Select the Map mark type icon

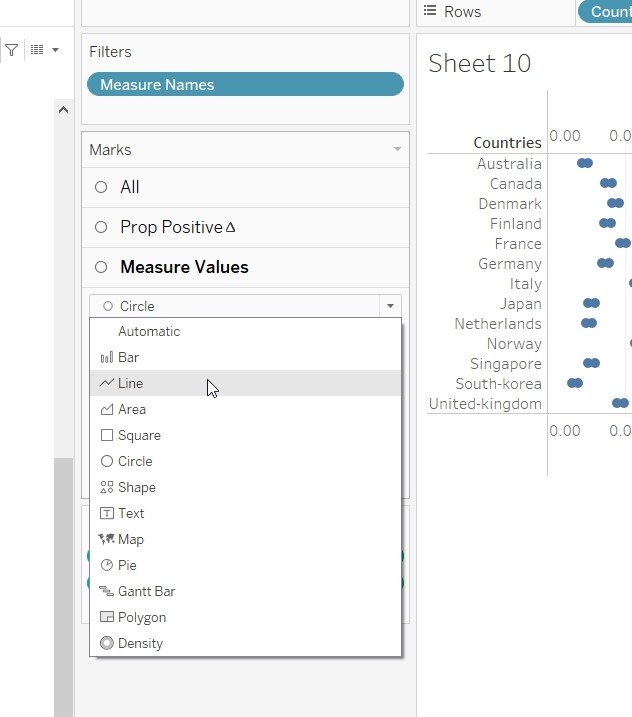point(106,539)
